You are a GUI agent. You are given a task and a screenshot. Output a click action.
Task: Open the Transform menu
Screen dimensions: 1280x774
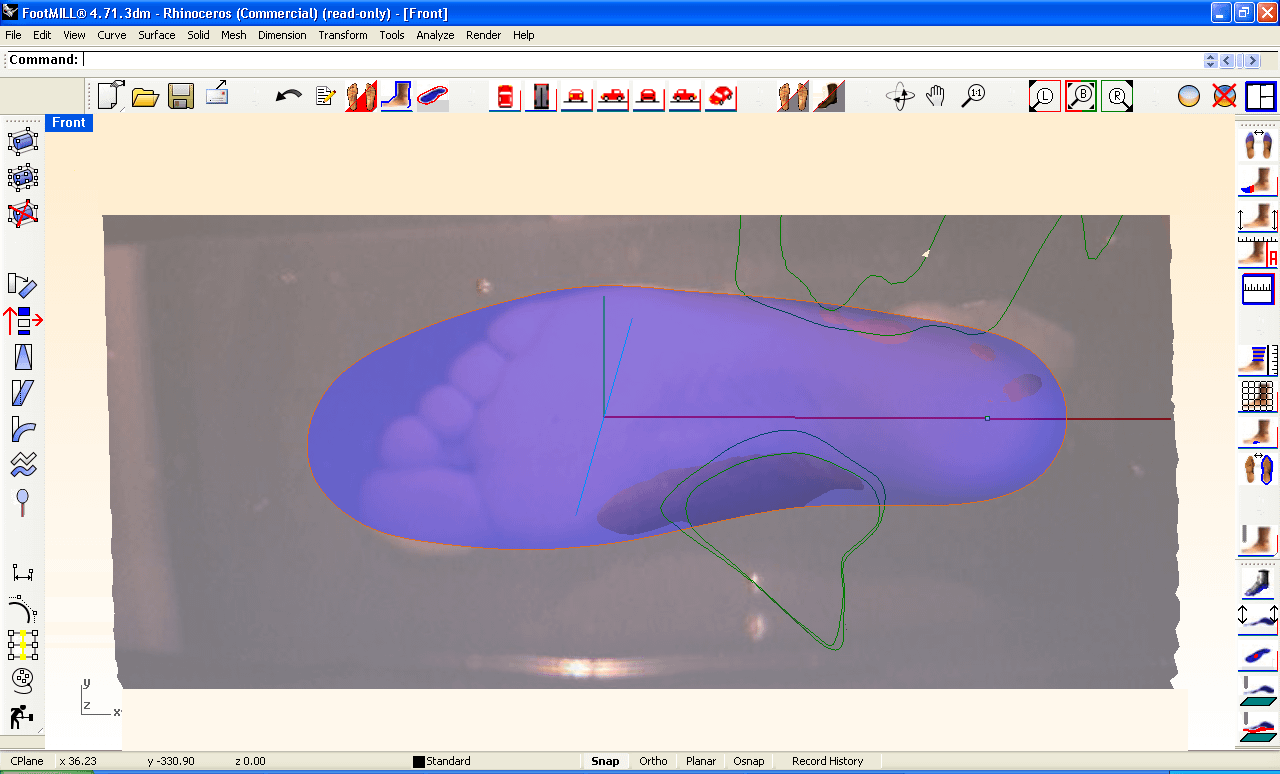[x=343, y=35]
